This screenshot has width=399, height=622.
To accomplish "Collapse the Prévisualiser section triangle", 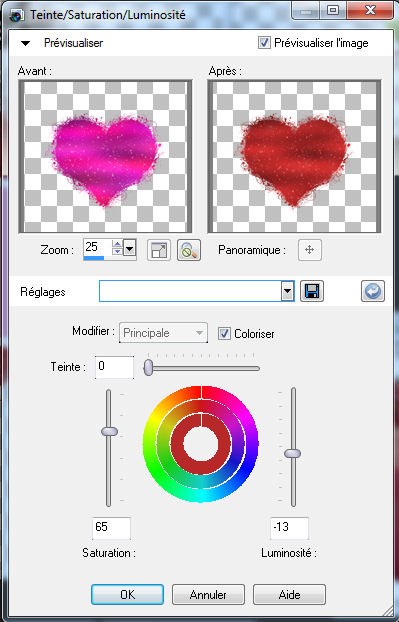I will 25,43.
